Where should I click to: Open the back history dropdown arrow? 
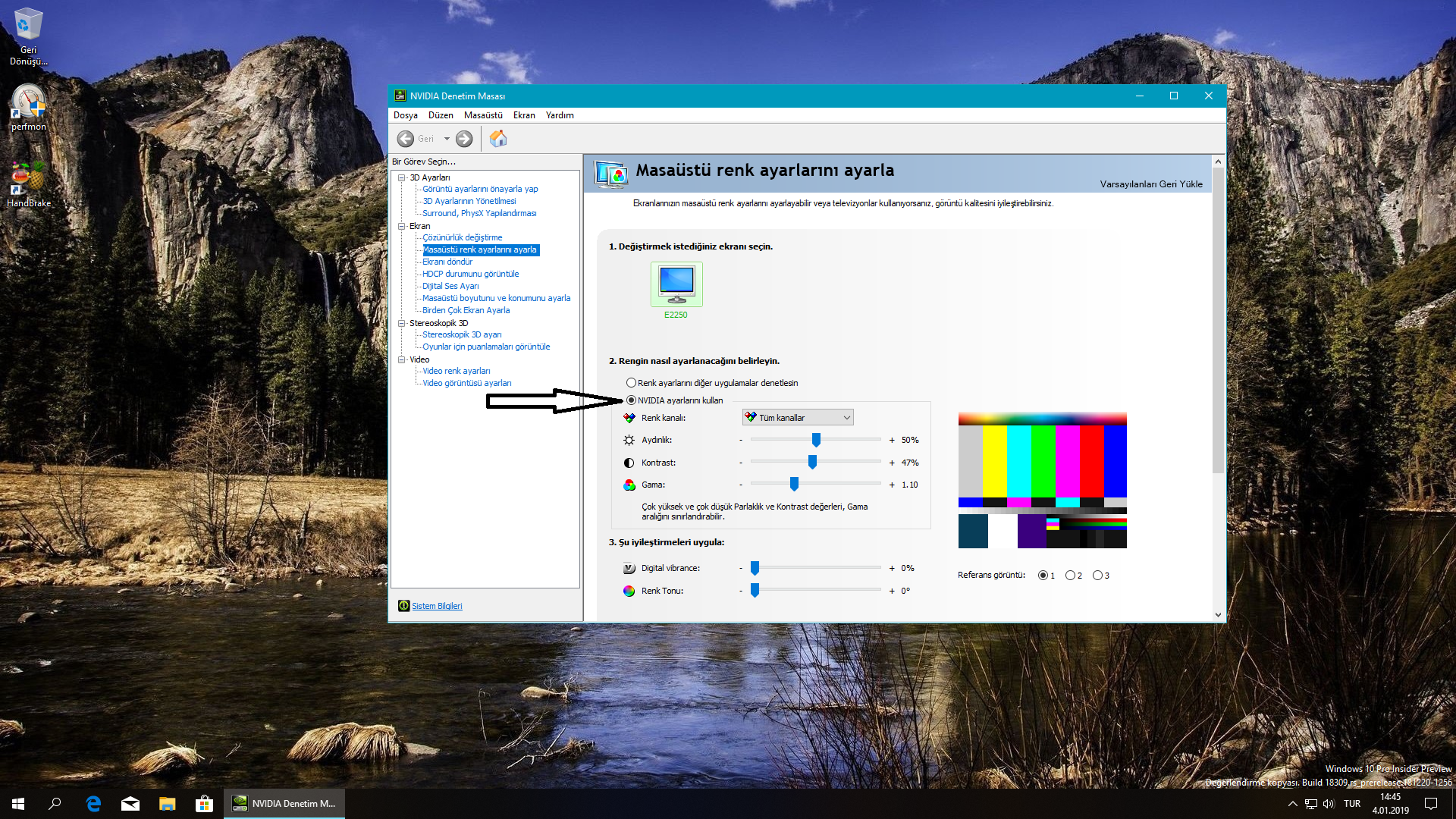(447, 139)
